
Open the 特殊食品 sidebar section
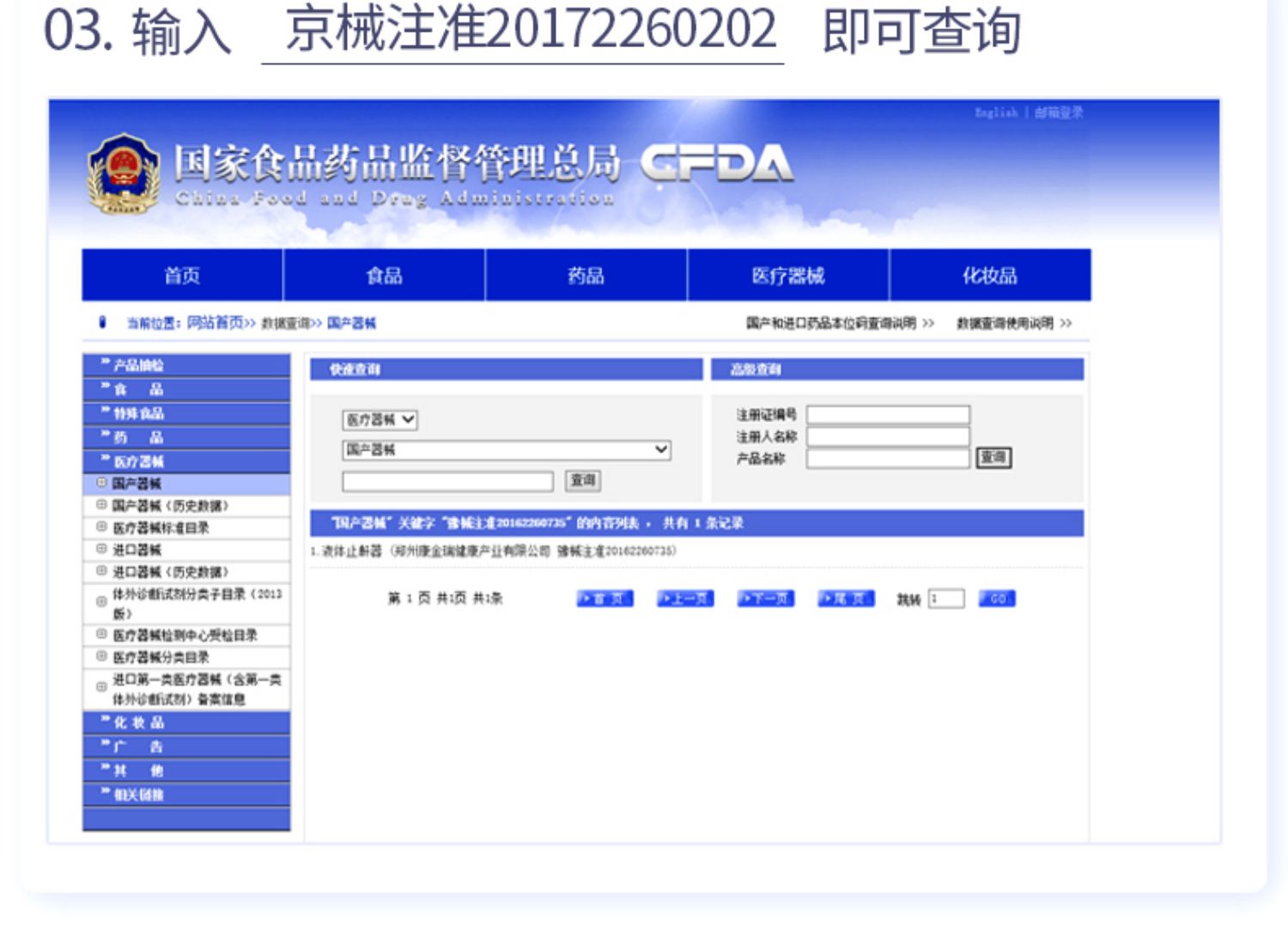(186, 413)
